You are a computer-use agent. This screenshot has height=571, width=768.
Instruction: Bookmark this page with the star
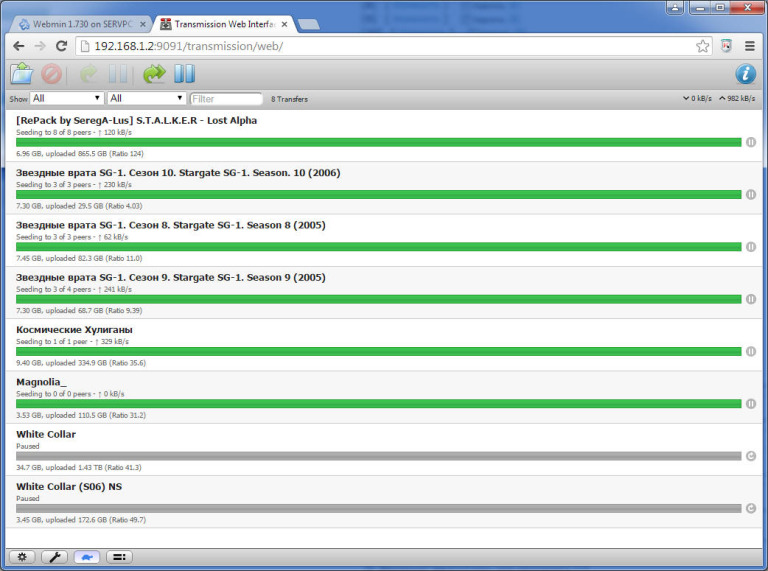(x=702, y=46)
